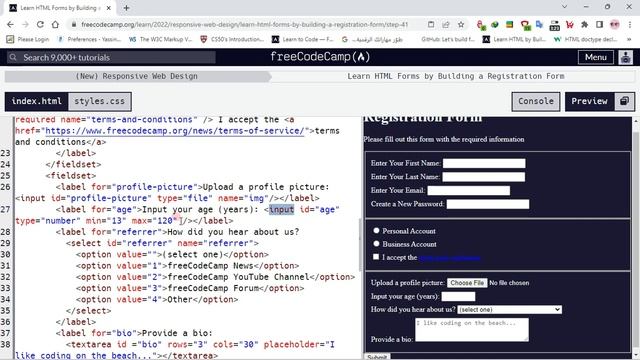The image size is (640, 360).
Task: Click the Provide a bio textarea
Action: (x=471, y=330)
